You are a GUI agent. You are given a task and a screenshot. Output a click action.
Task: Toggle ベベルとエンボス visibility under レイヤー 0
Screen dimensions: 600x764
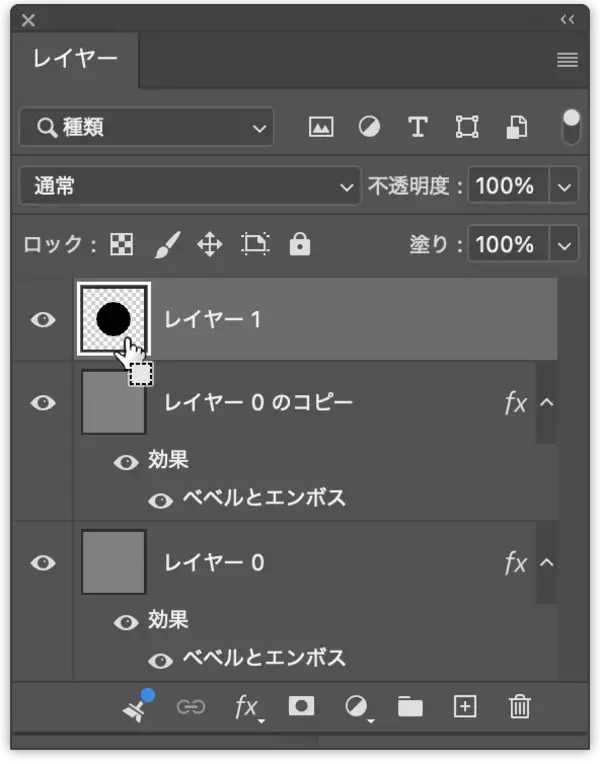pyautogui.click(x=160, y=661)
